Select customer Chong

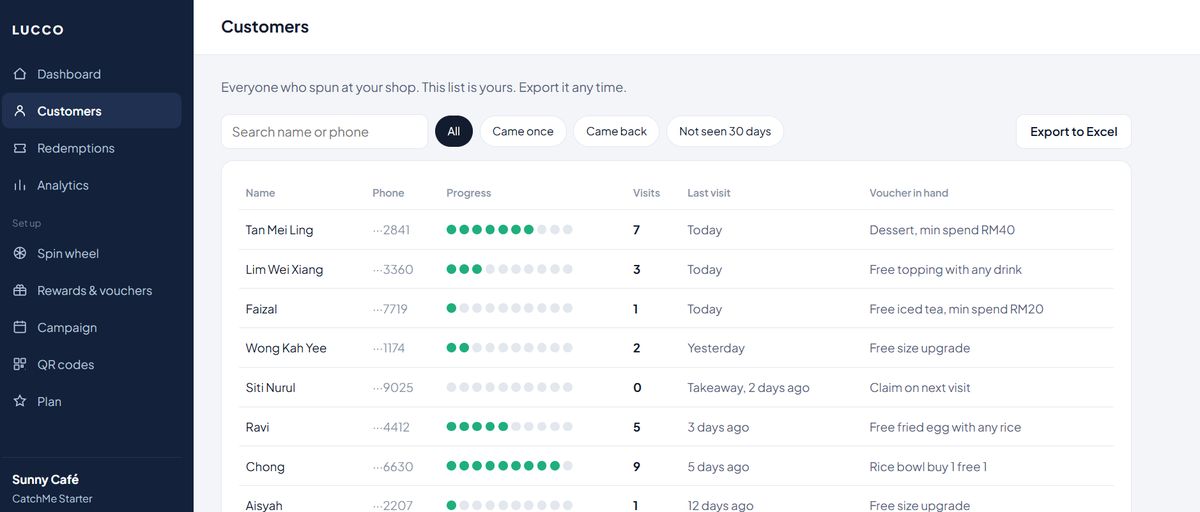coord(265,467)
